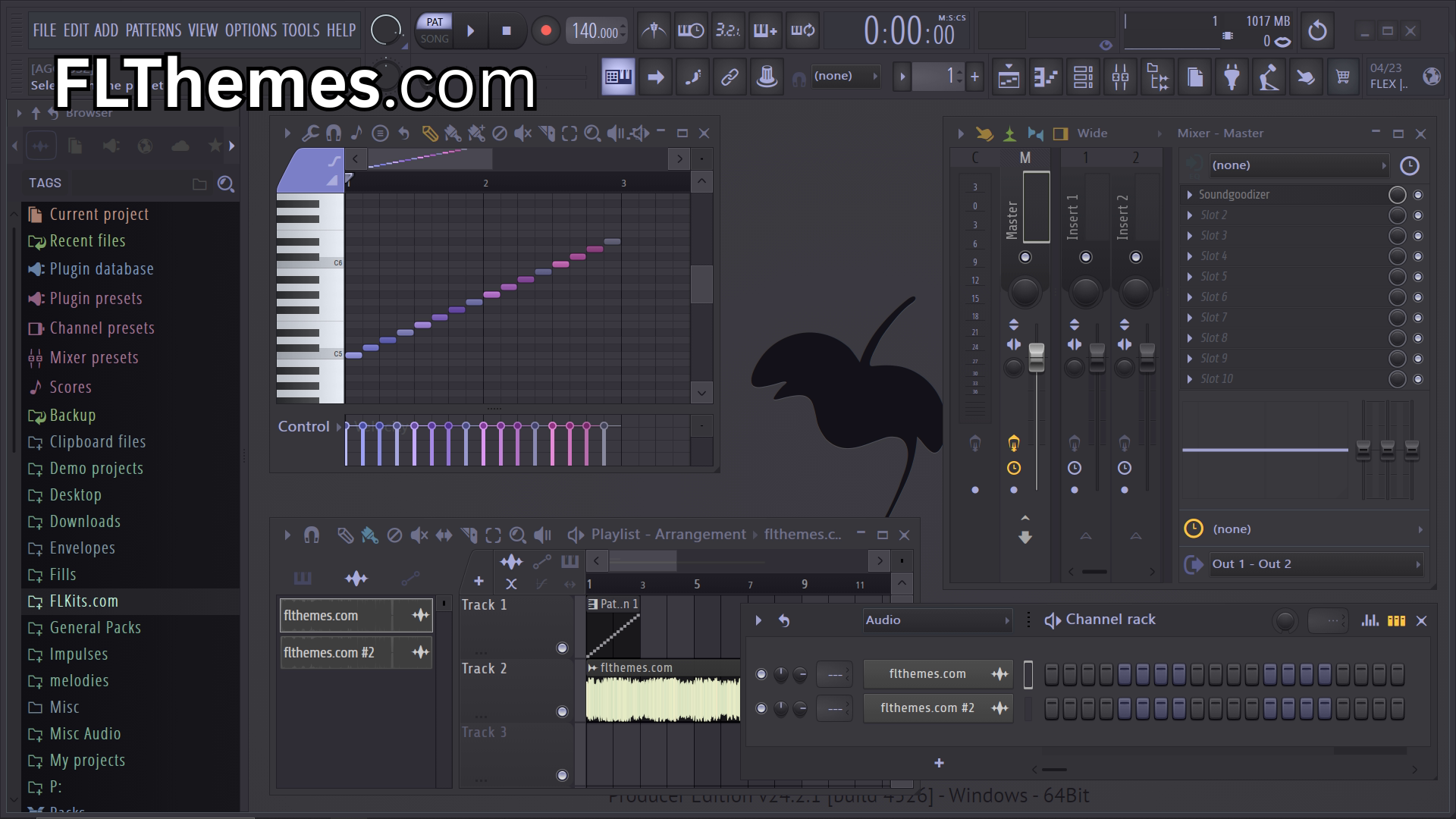Select the piano roll mute tool

pos(522,133)
